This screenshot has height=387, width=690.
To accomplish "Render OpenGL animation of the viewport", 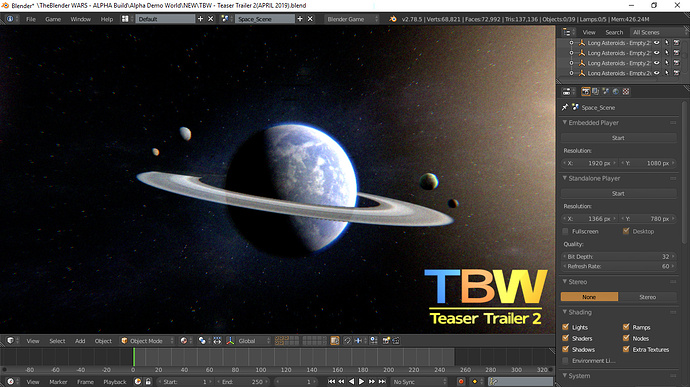I will pos(396,341).
